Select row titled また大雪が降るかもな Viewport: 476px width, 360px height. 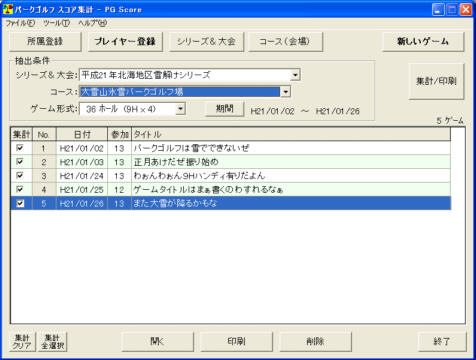coord(231,203)
